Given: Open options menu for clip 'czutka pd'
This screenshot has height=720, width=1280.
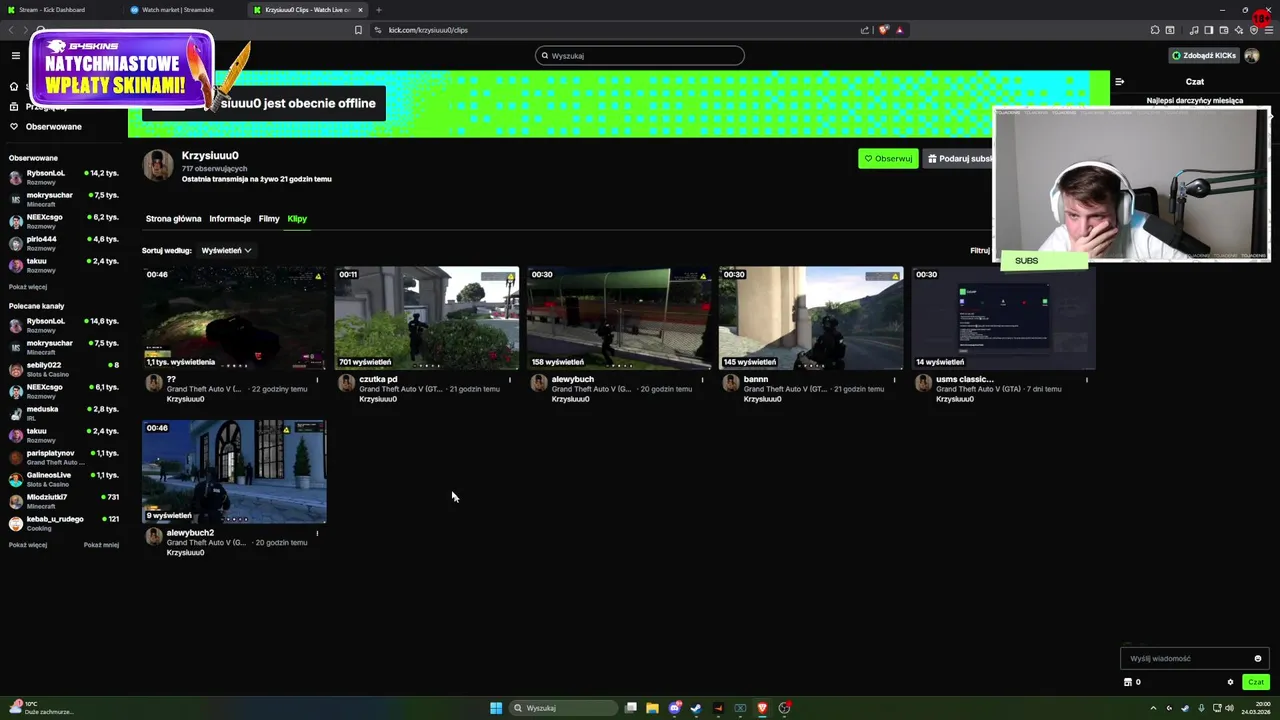Looking at the screenshot, I should (509, 380).
